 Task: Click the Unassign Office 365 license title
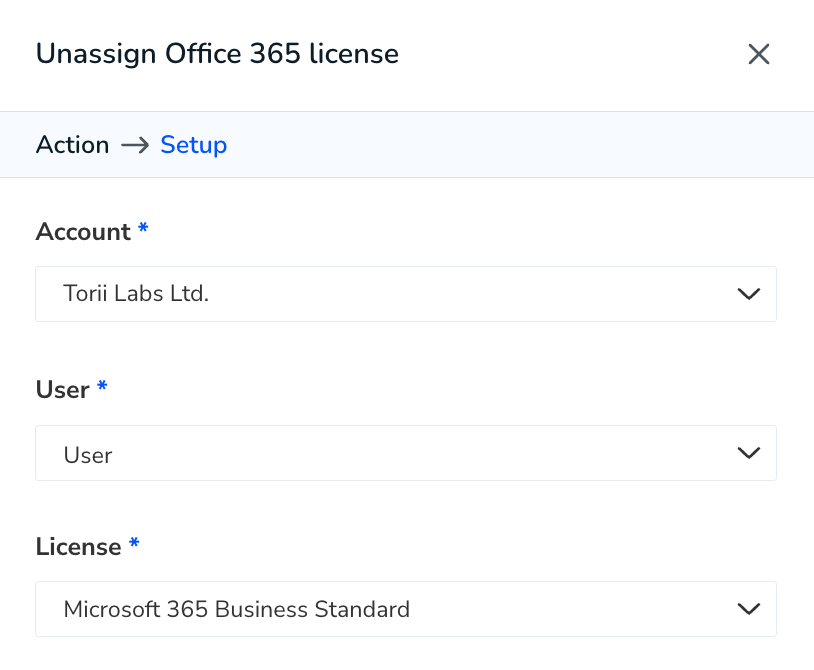pyautogui.click(x=218, y=54)
